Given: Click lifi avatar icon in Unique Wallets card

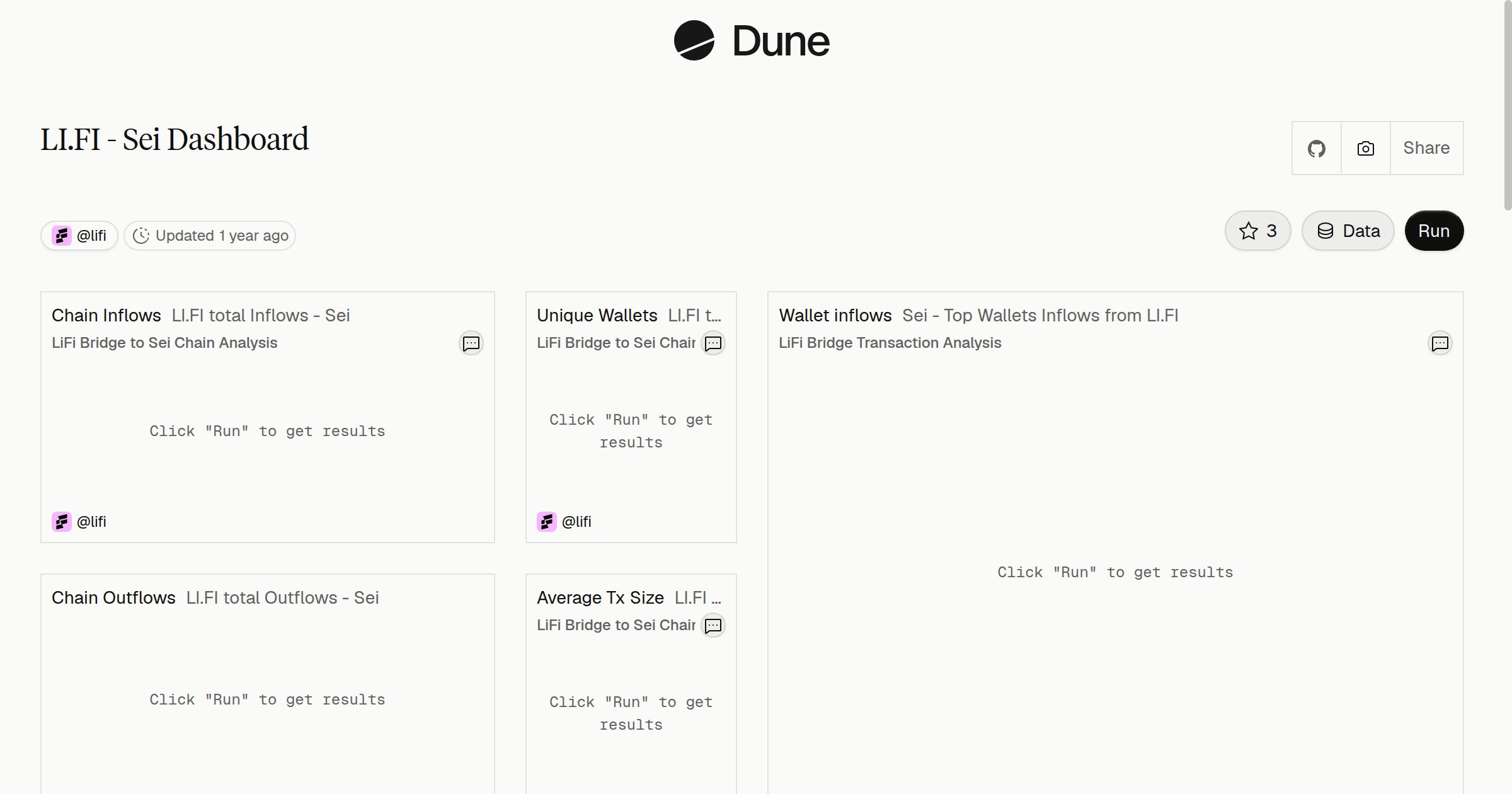Looking at the screenshot, I should click(x=547, y=522).
